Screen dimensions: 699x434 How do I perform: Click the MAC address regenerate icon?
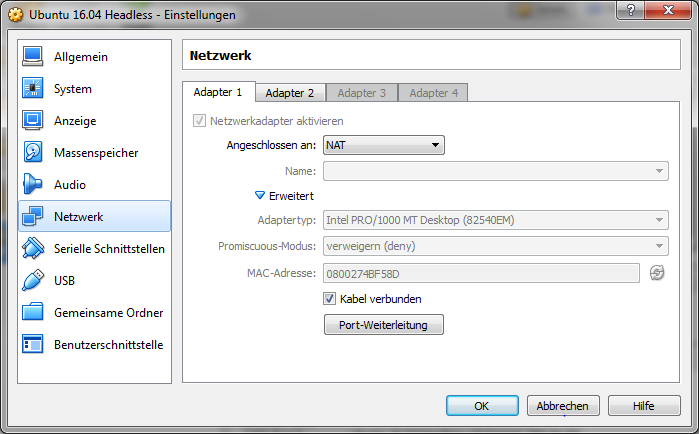tap(657, 273)
